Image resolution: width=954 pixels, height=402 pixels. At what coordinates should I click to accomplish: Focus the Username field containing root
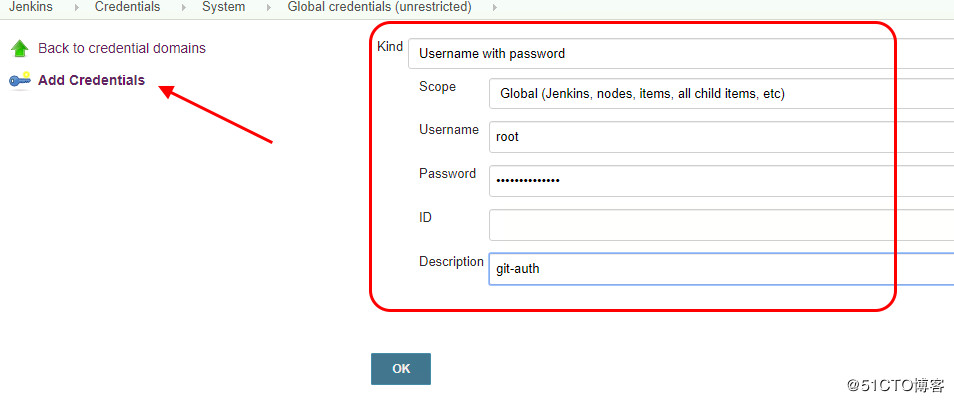(x=720, y=137)
